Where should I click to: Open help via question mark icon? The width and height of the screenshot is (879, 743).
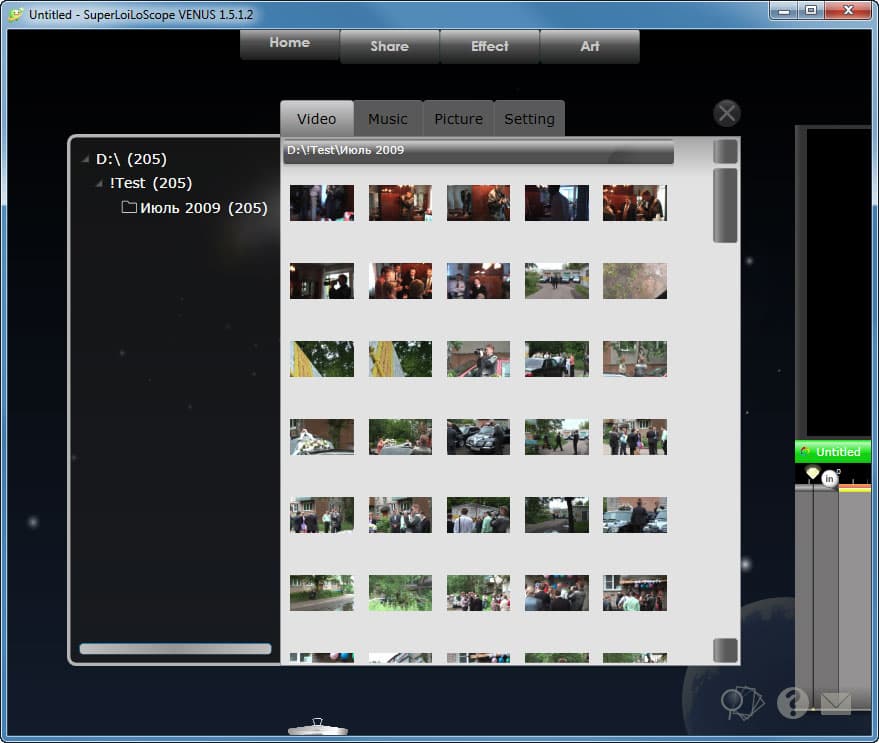[793, 702]
